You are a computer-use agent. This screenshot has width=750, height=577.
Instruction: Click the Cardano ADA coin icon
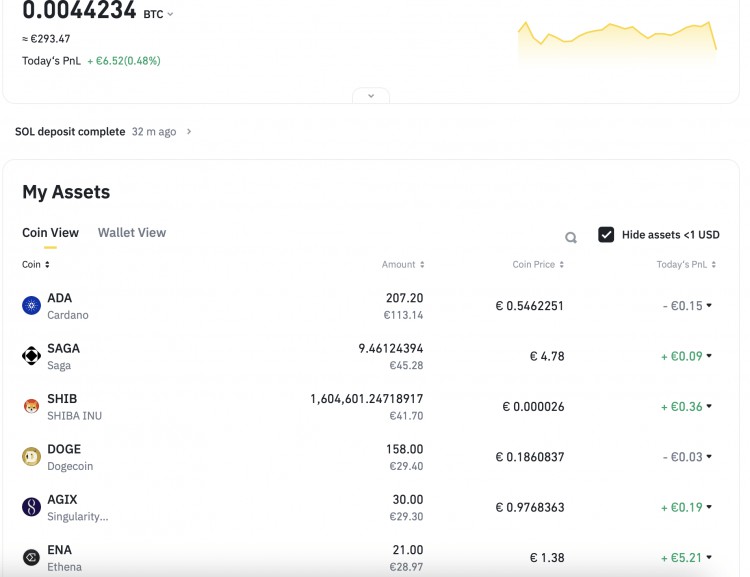click(x=31, y=305)
